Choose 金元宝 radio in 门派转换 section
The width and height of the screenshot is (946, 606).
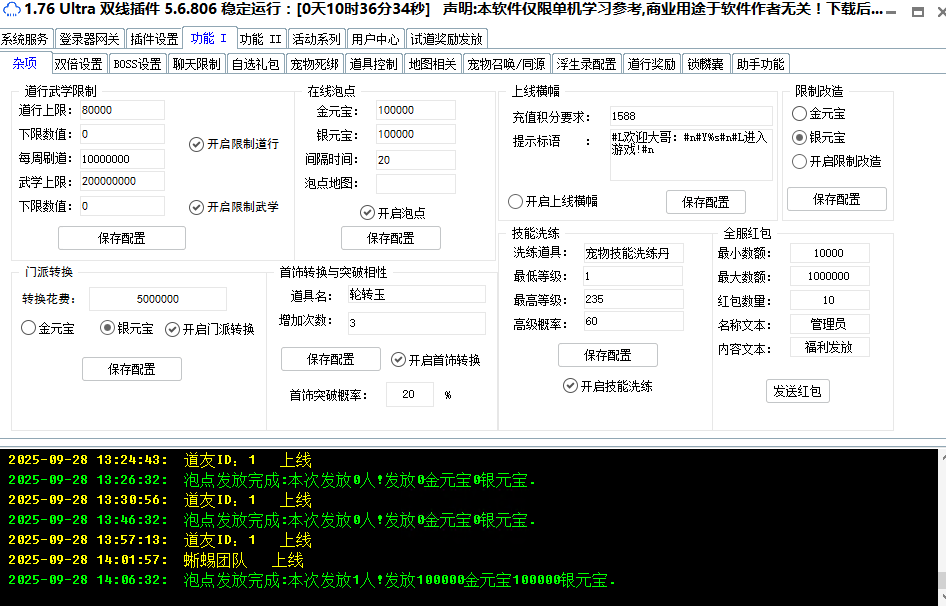(28, 328)
